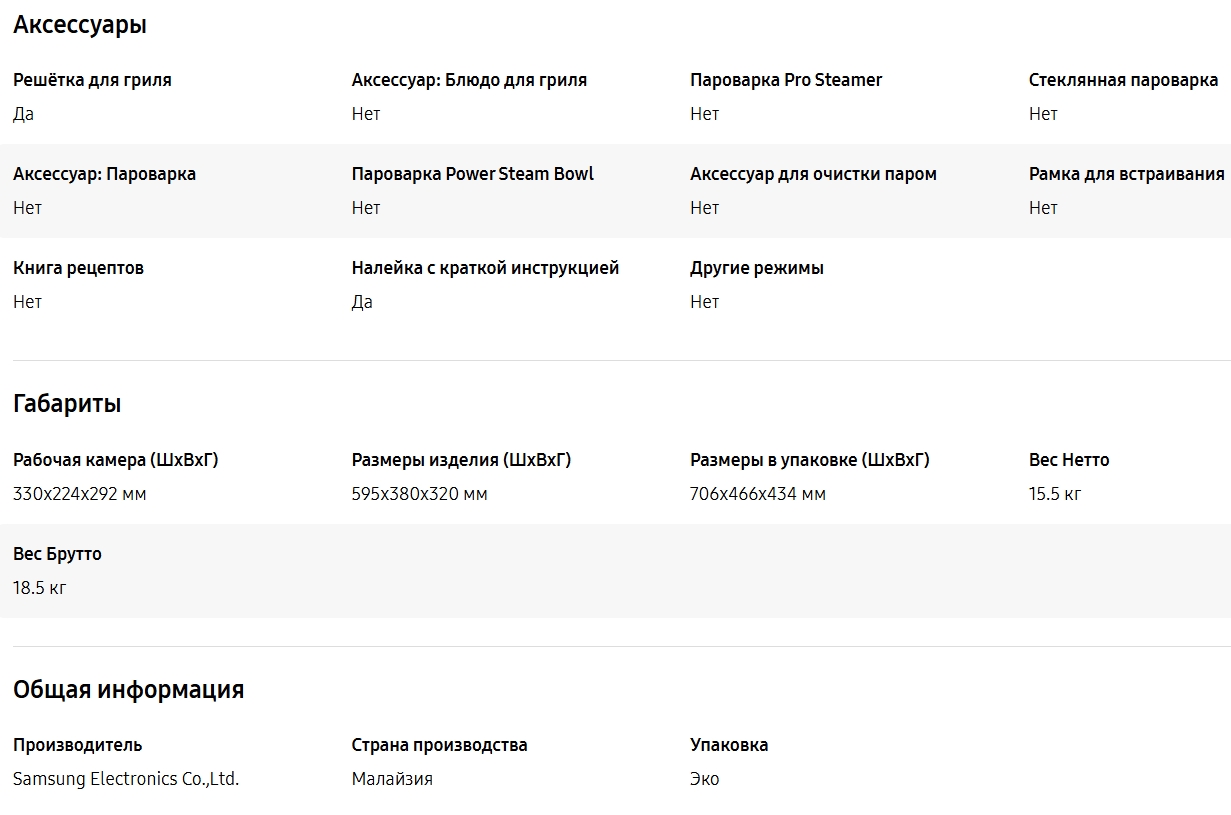Click the 15.5 кг net weight value

1055,494
